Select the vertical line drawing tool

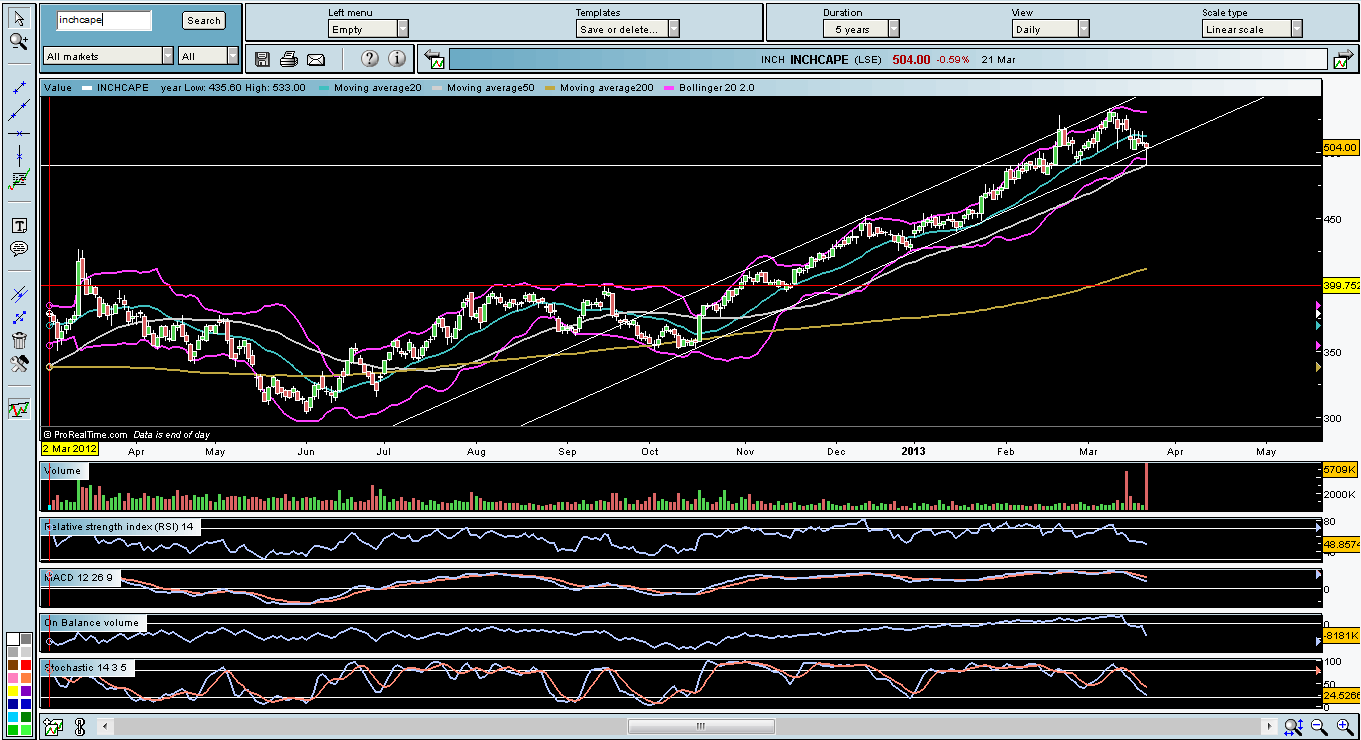click(x=19, y=157)
